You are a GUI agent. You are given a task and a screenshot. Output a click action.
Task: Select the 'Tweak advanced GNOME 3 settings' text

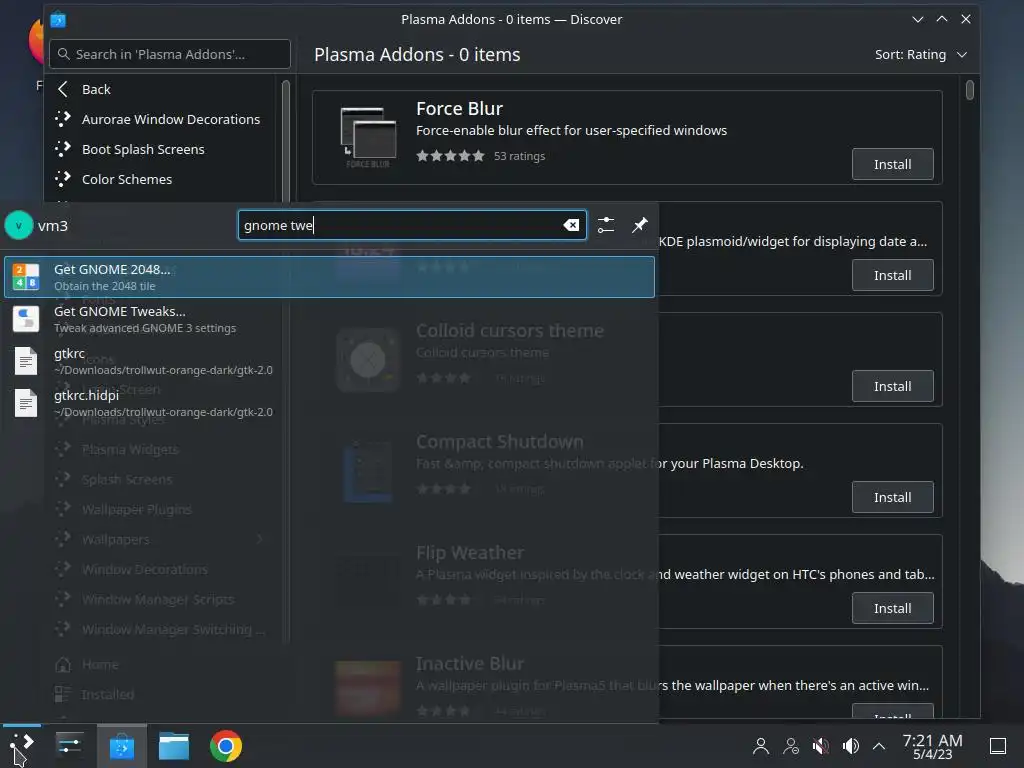(x=145, y=328)
